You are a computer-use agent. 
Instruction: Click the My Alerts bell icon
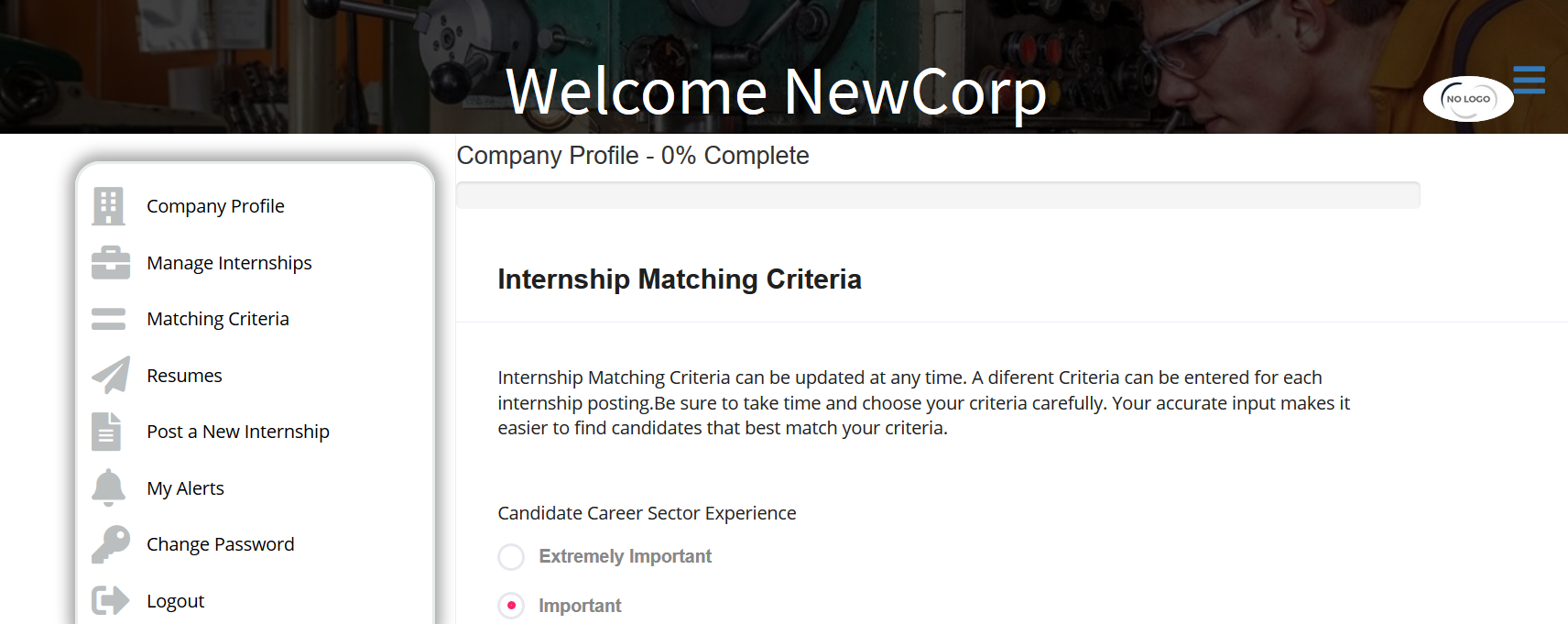(108, 487)
